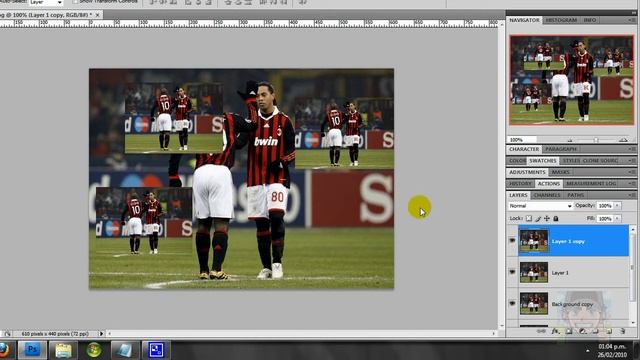Hide the Background copy layer

[512, 304]
